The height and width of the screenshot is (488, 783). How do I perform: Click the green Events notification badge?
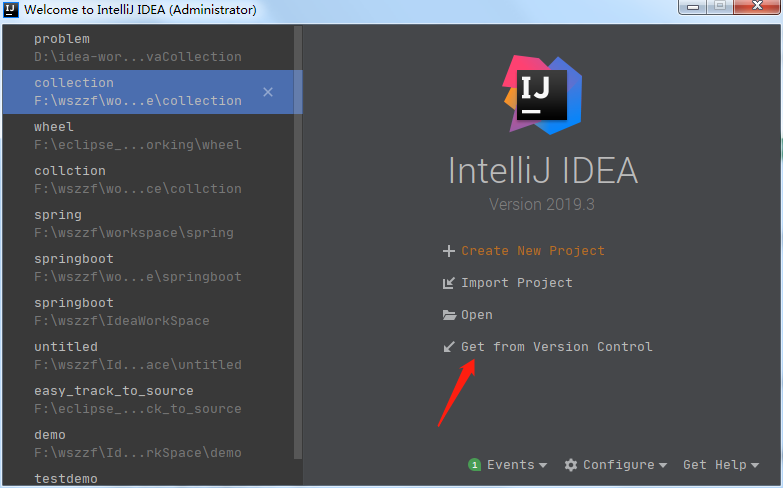475,465
